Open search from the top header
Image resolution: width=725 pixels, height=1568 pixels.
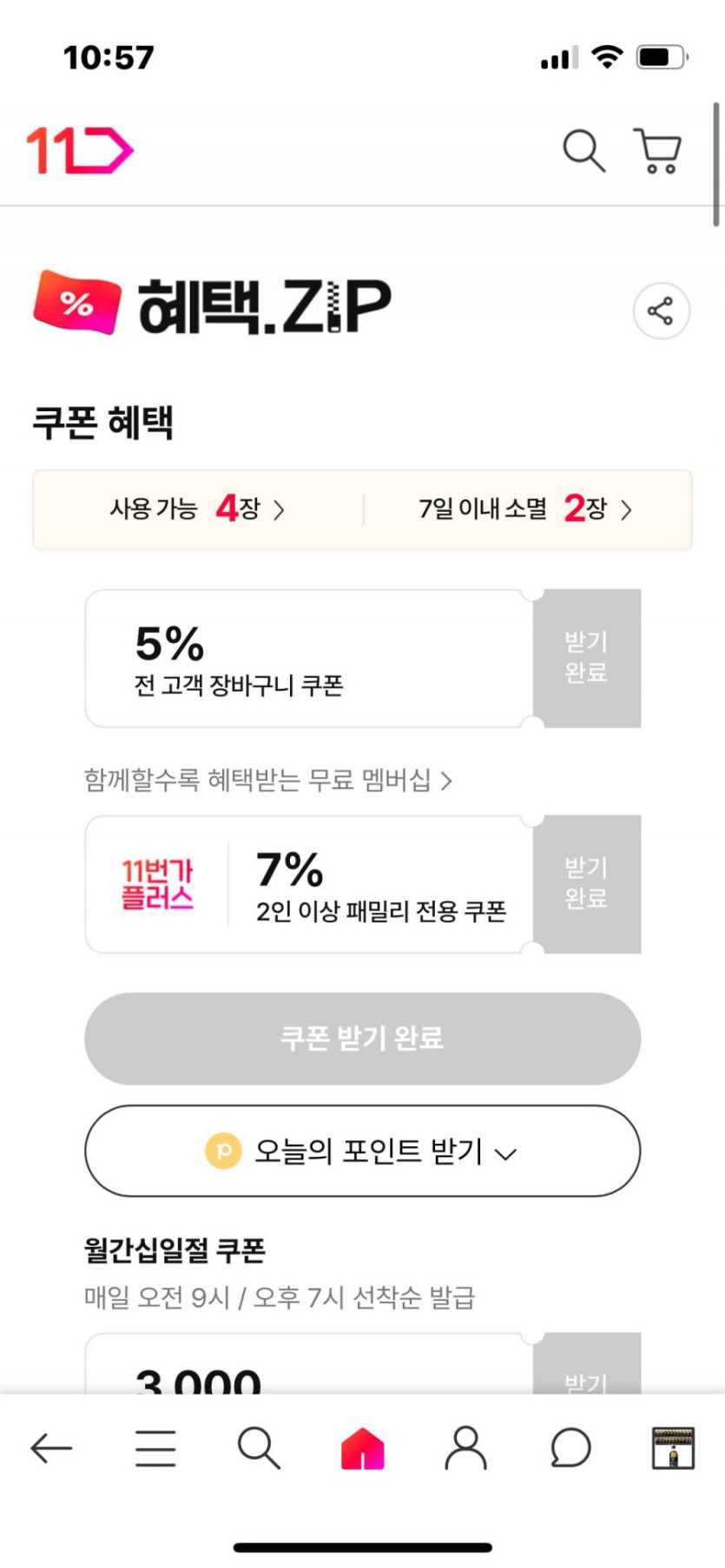[x=583, y=151]
